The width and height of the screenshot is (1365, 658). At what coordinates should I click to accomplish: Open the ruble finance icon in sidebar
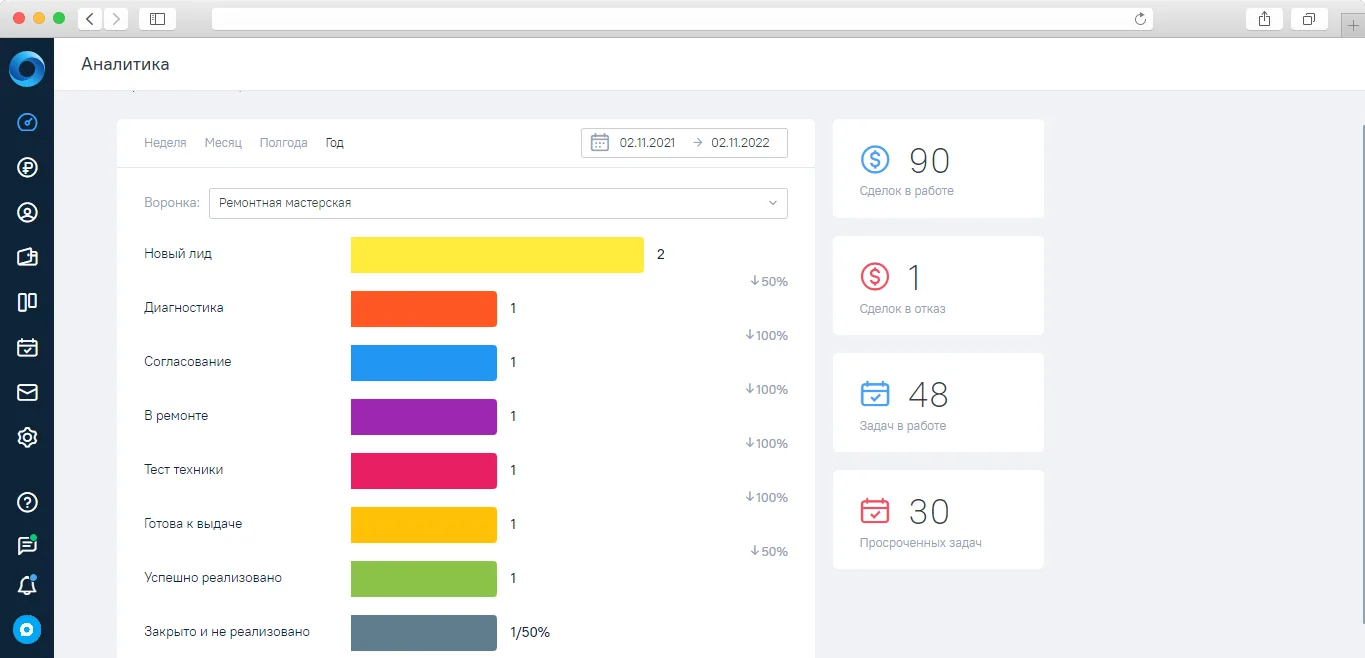27,168
